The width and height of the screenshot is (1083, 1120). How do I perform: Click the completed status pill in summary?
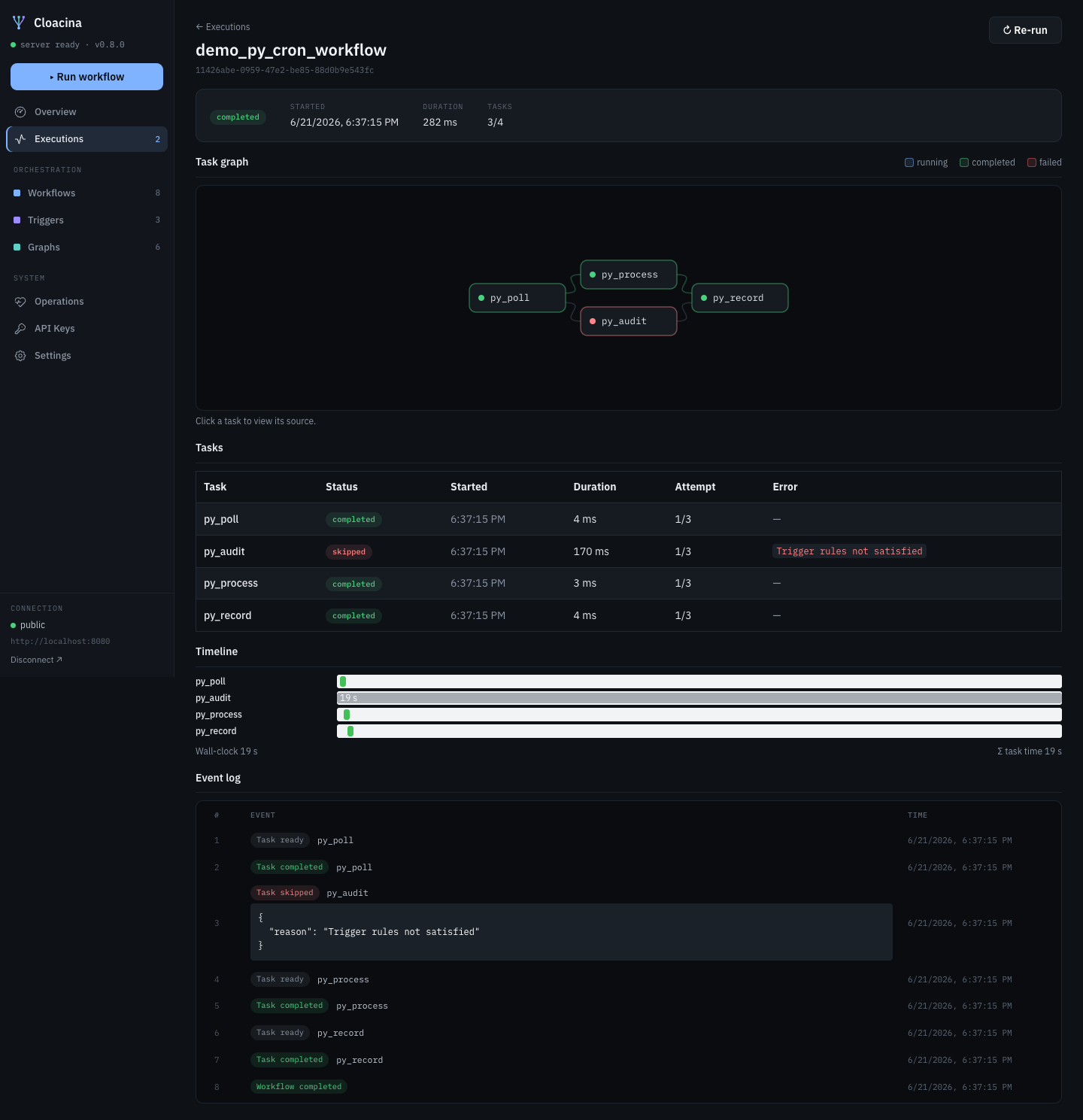(238, 117)
